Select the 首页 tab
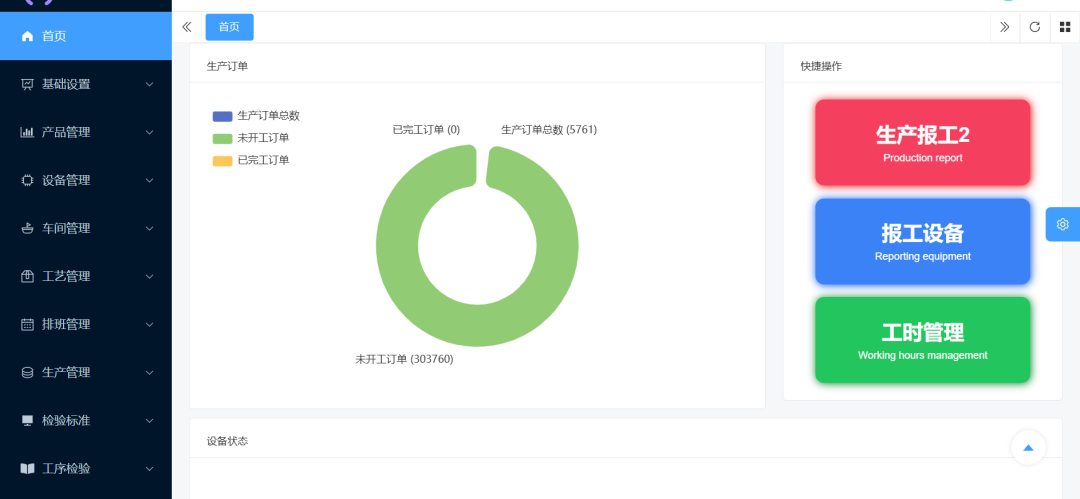The width and height of the screenshot is (1080, 499). point(229,27)
